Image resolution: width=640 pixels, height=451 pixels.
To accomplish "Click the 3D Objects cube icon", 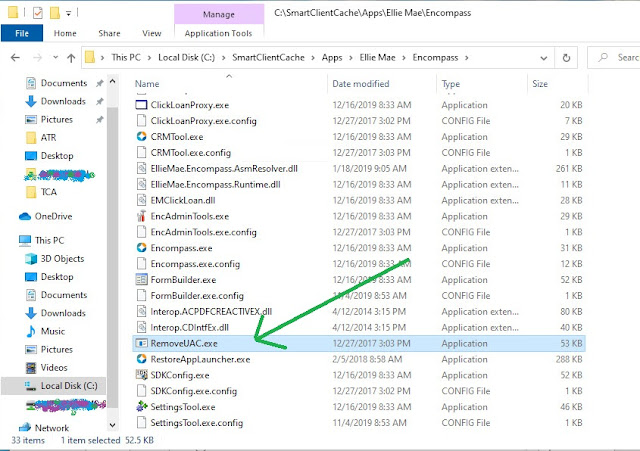I will point(31,258).
